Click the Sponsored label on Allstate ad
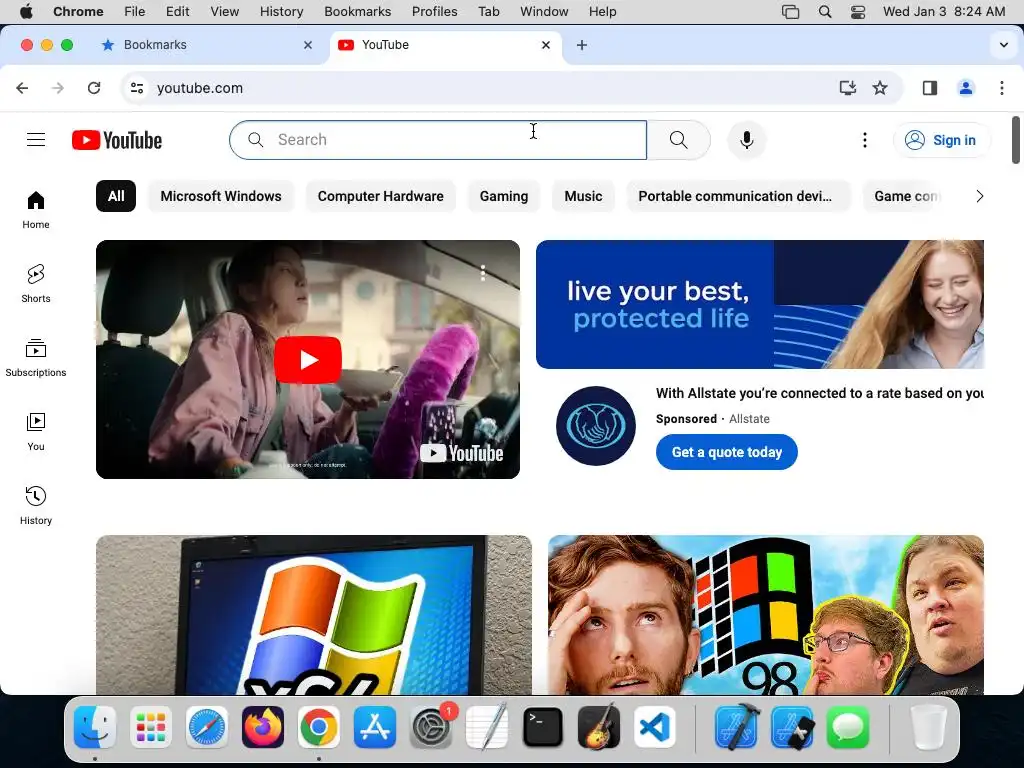 [x=686, y=419]
